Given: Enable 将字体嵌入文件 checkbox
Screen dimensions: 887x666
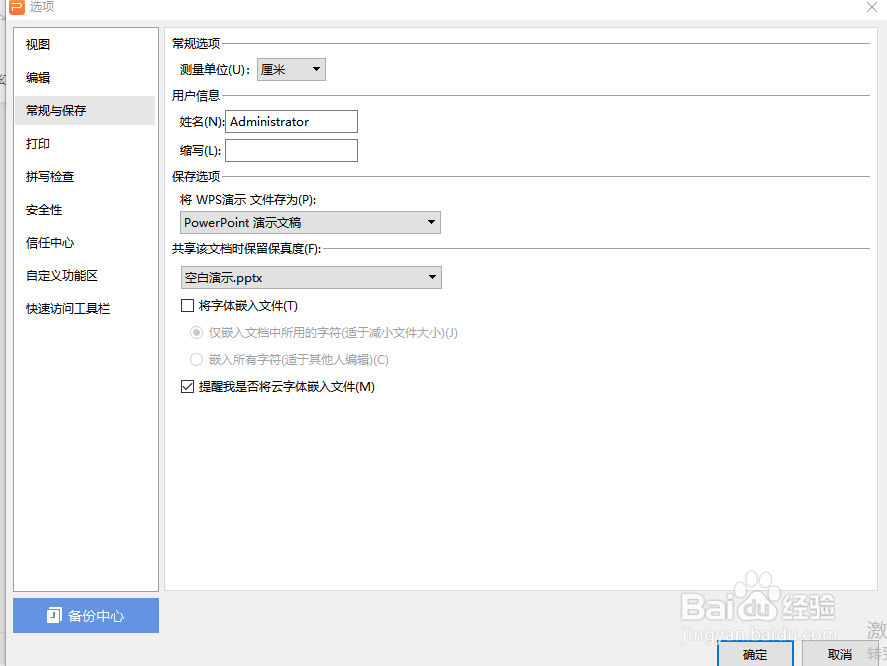Looking at the screenshot, I should tap(187, 306).
